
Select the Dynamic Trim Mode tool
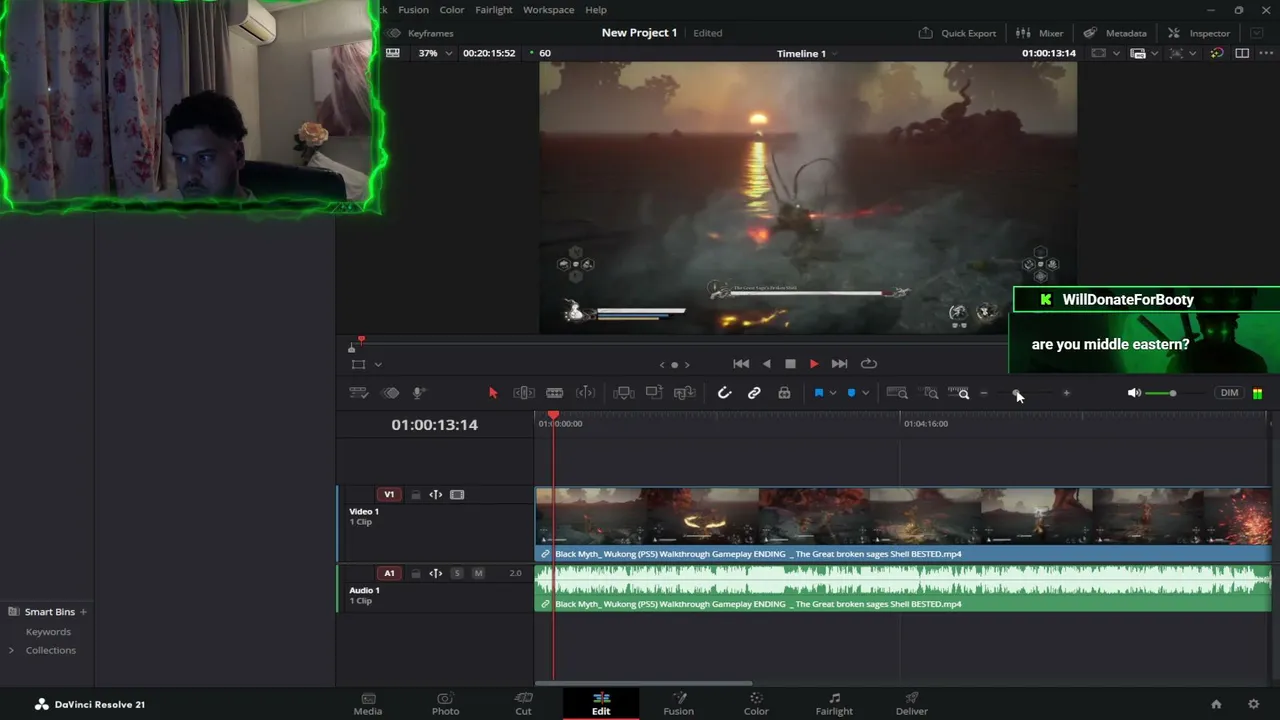click(x=586, y=393)
